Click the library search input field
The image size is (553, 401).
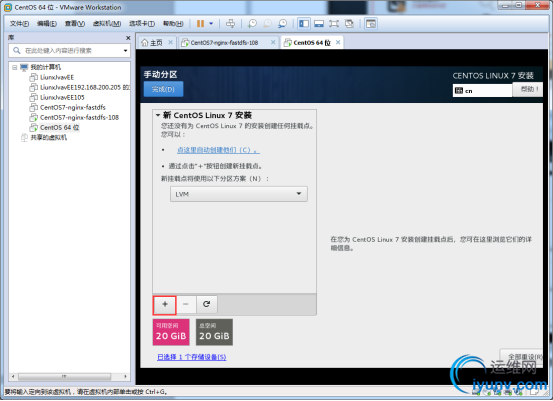pyautogui.click(x=69, y=50)
